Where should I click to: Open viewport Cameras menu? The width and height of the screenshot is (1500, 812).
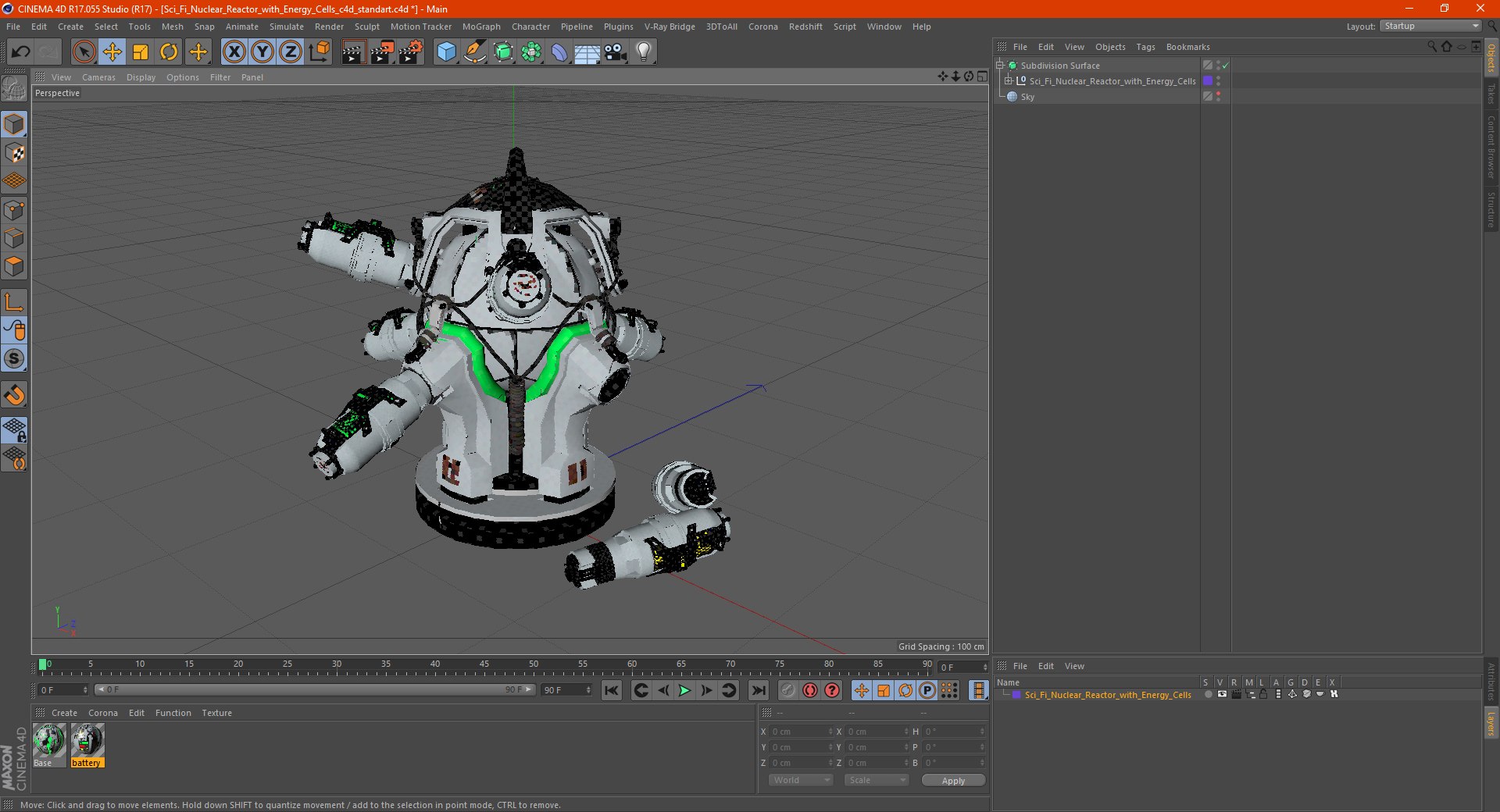click(98, 77)
